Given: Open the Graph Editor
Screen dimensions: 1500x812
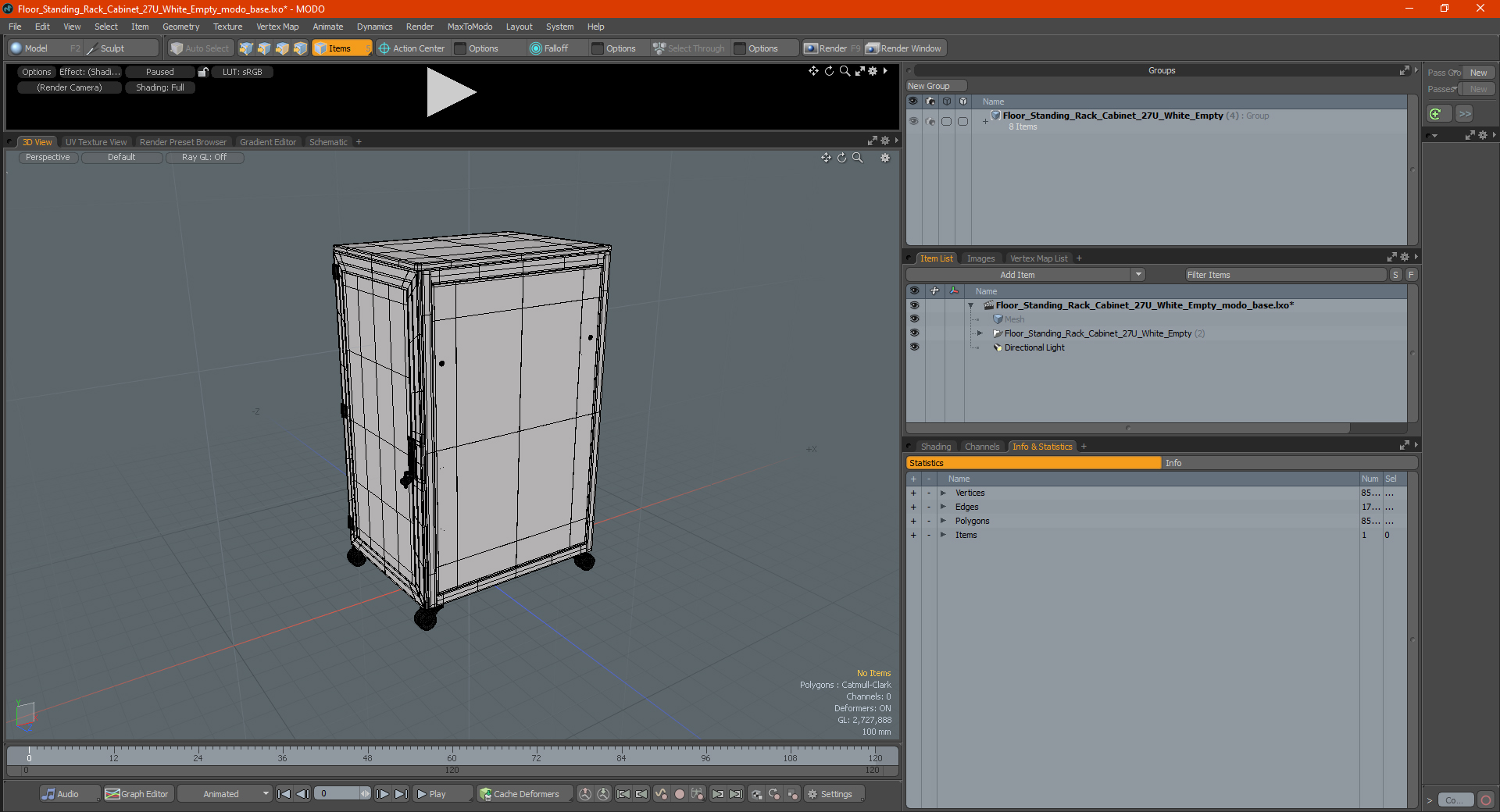Looking at the screenshot, I should [137, 794].
